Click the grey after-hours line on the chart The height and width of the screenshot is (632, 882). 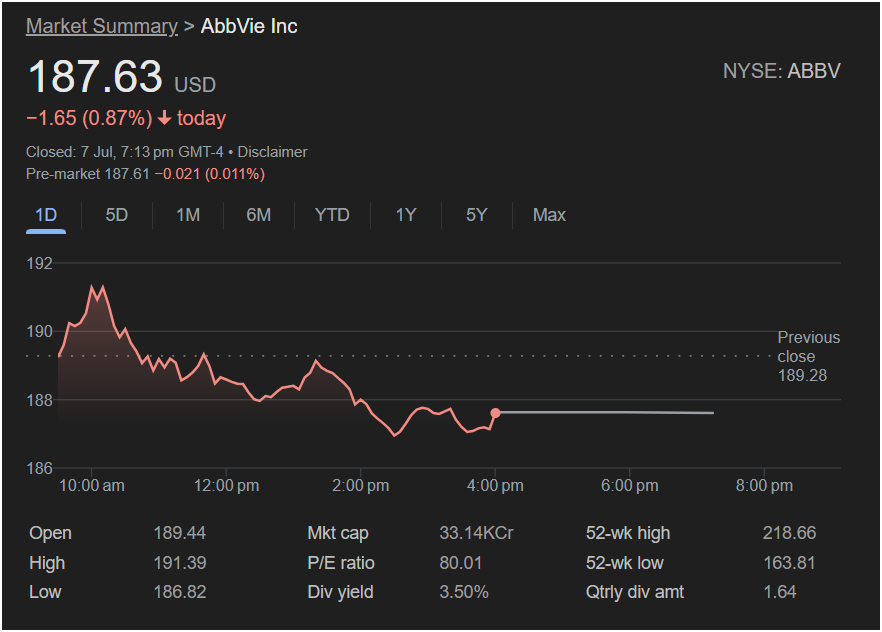pyautogui.click(x=607, y=413)
